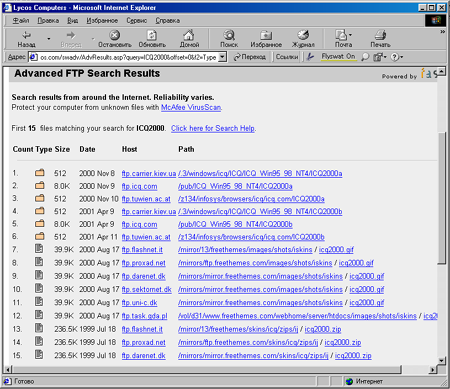
Task: Click the vertical scrollbar up arrow
Action: 442,71
